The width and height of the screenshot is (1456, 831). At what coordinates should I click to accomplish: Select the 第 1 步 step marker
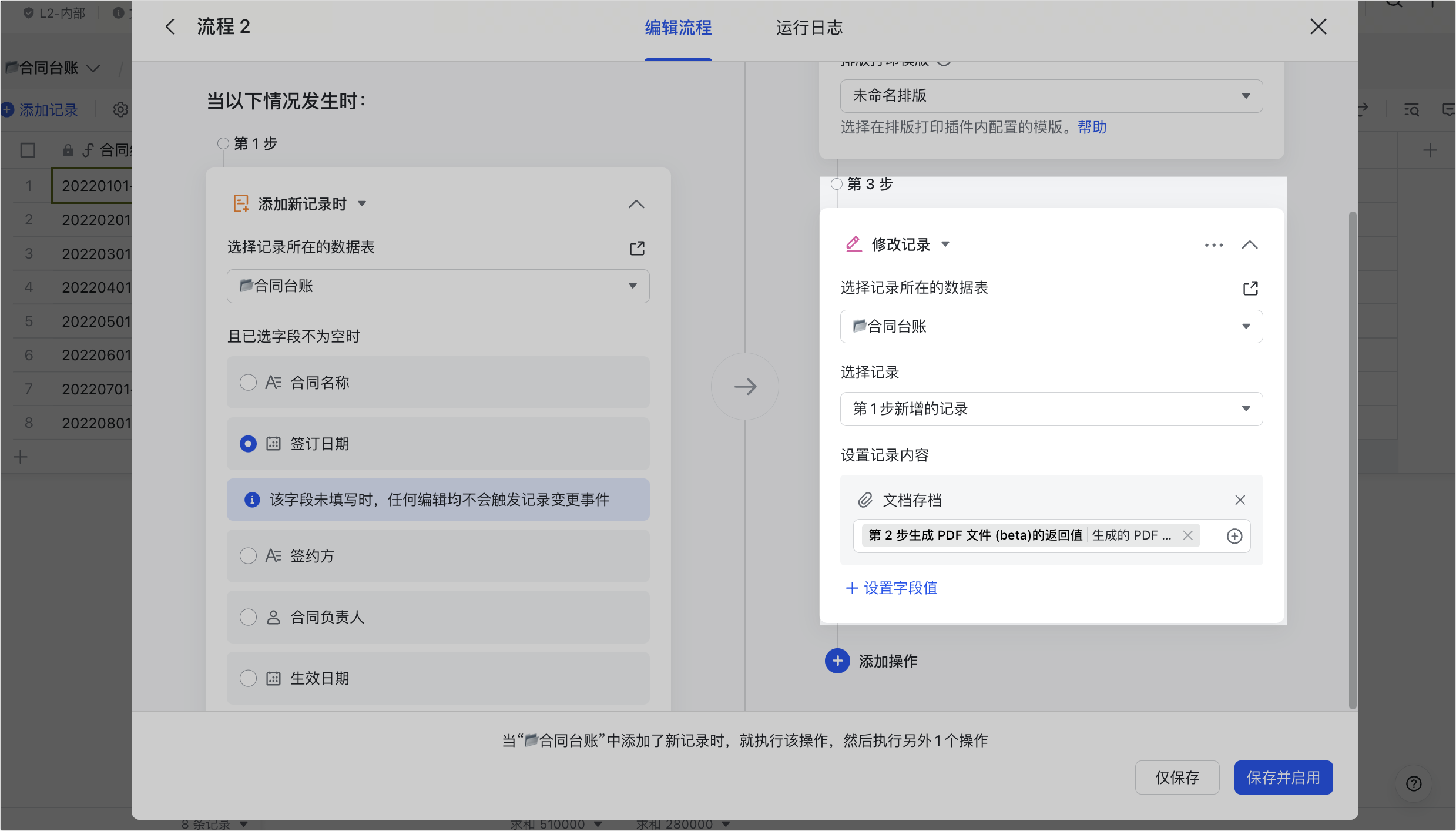pyautogui.click(x=223, y=143)
